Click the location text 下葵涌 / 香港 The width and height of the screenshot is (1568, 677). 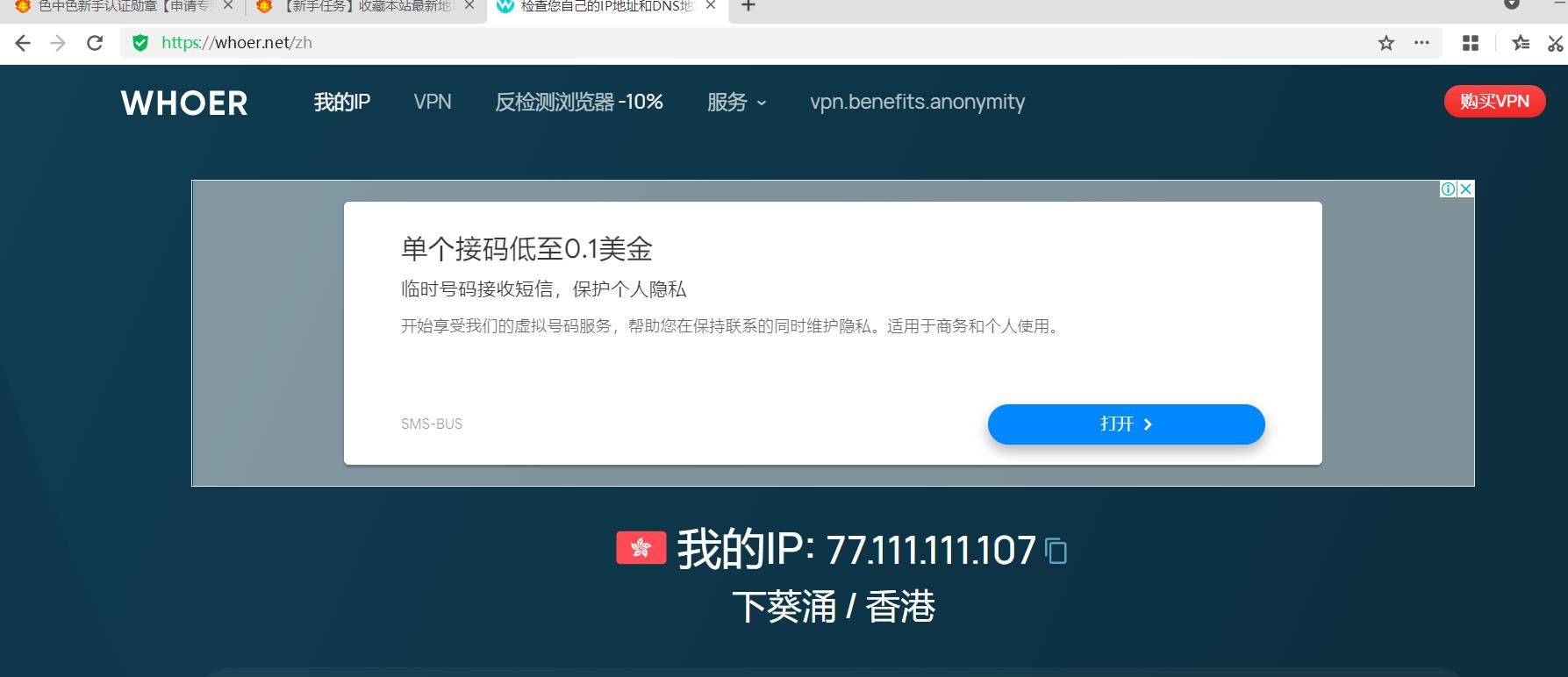click(834, 607)
